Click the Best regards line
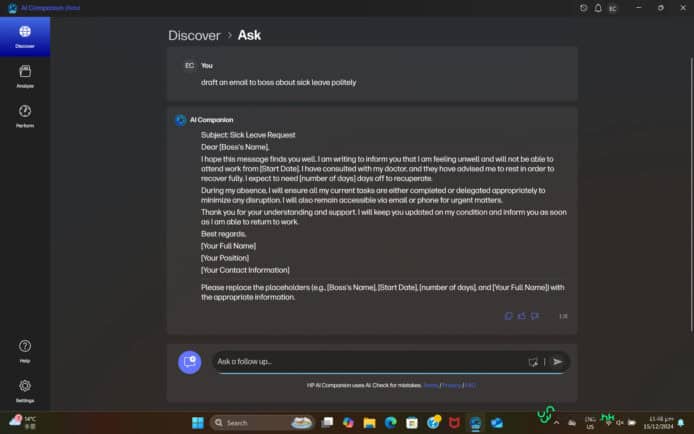694x434 pixels. point(223,234)
